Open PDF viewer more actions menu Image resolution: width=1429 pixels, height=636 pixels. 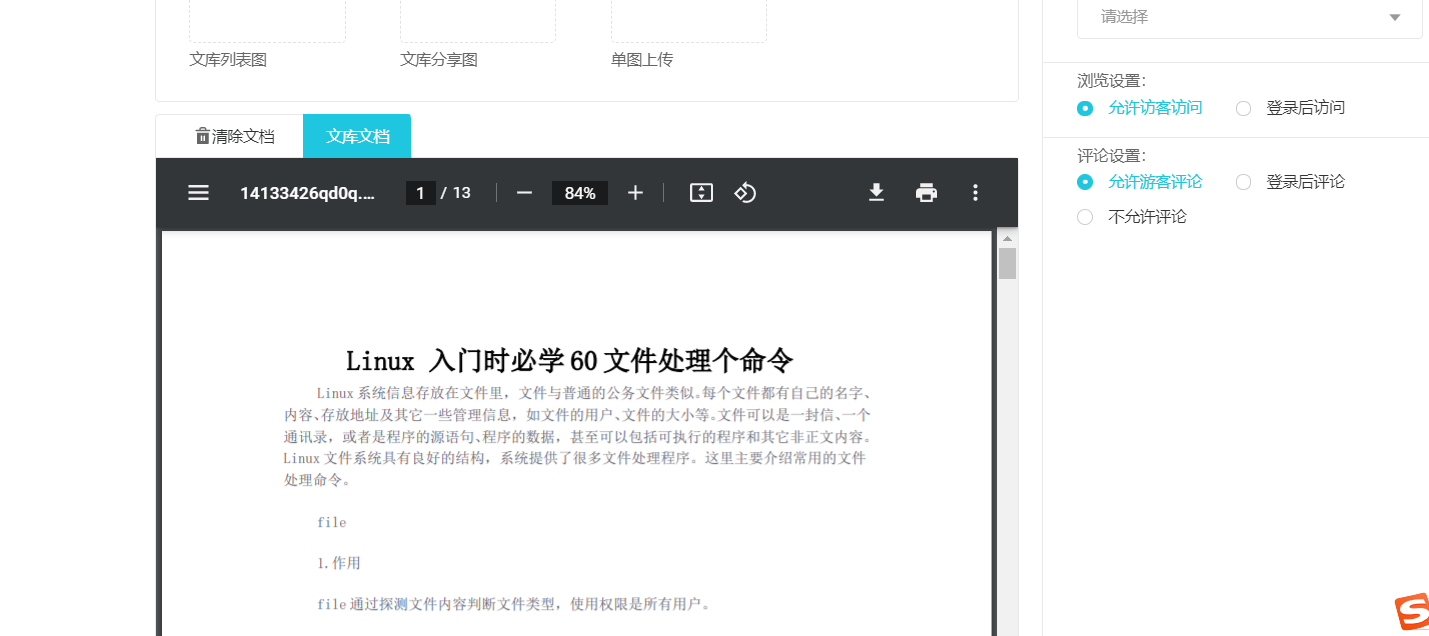click(976, 193)
